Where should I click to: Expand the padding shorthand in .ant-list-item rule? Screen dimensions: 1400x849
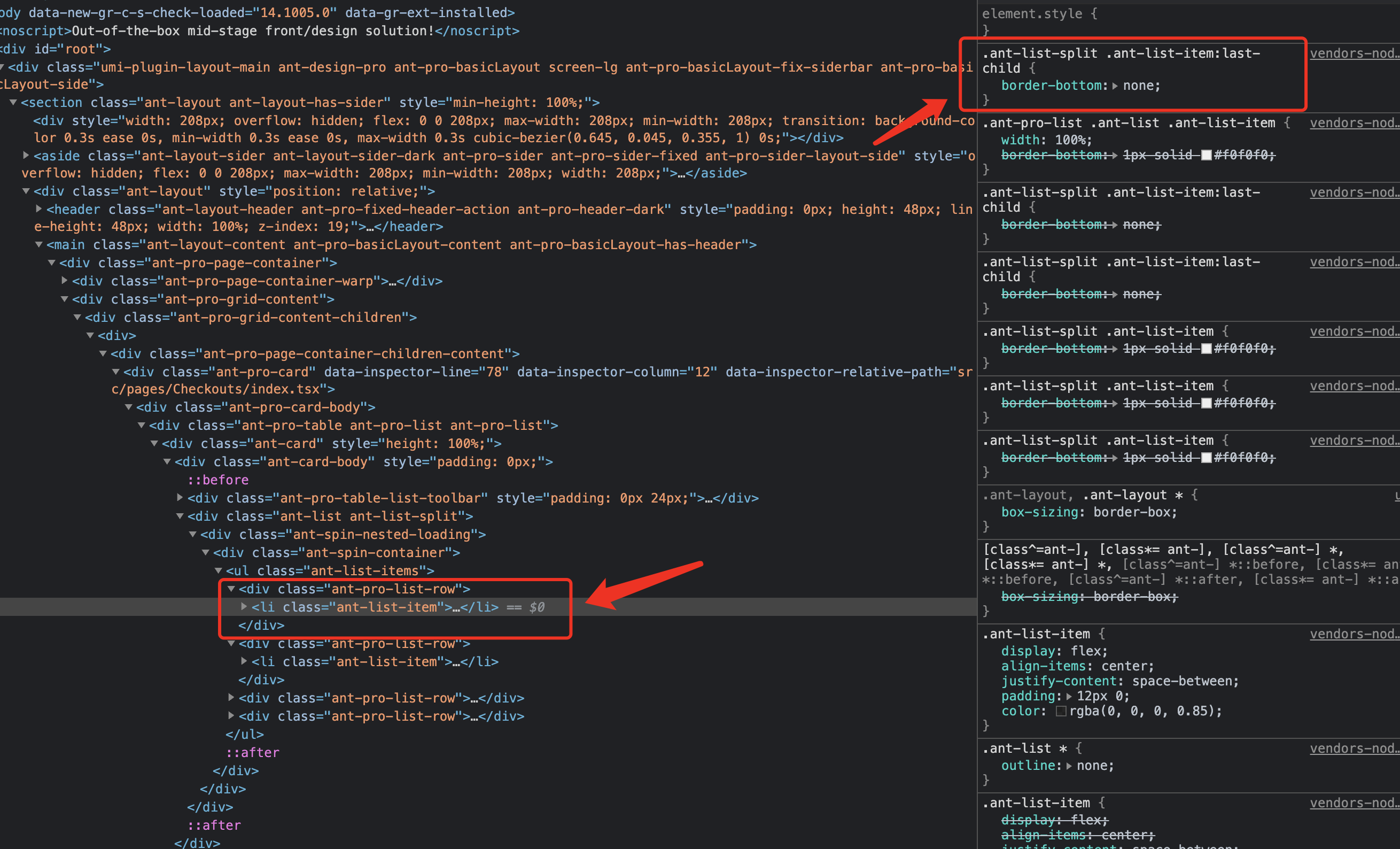pyautogui.click(x=1070, y=696)
